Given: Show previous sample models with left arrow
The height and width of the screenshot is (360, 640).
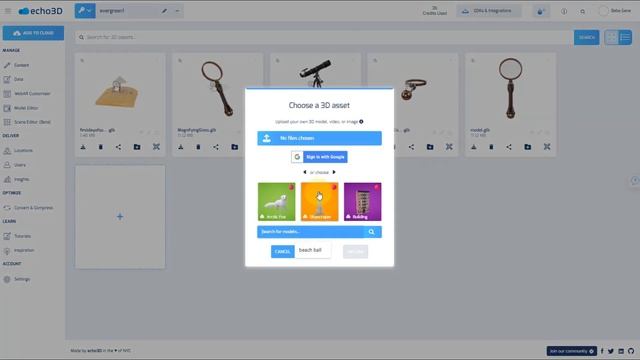Looking at the screenshot, I should (x=305, y=172).
